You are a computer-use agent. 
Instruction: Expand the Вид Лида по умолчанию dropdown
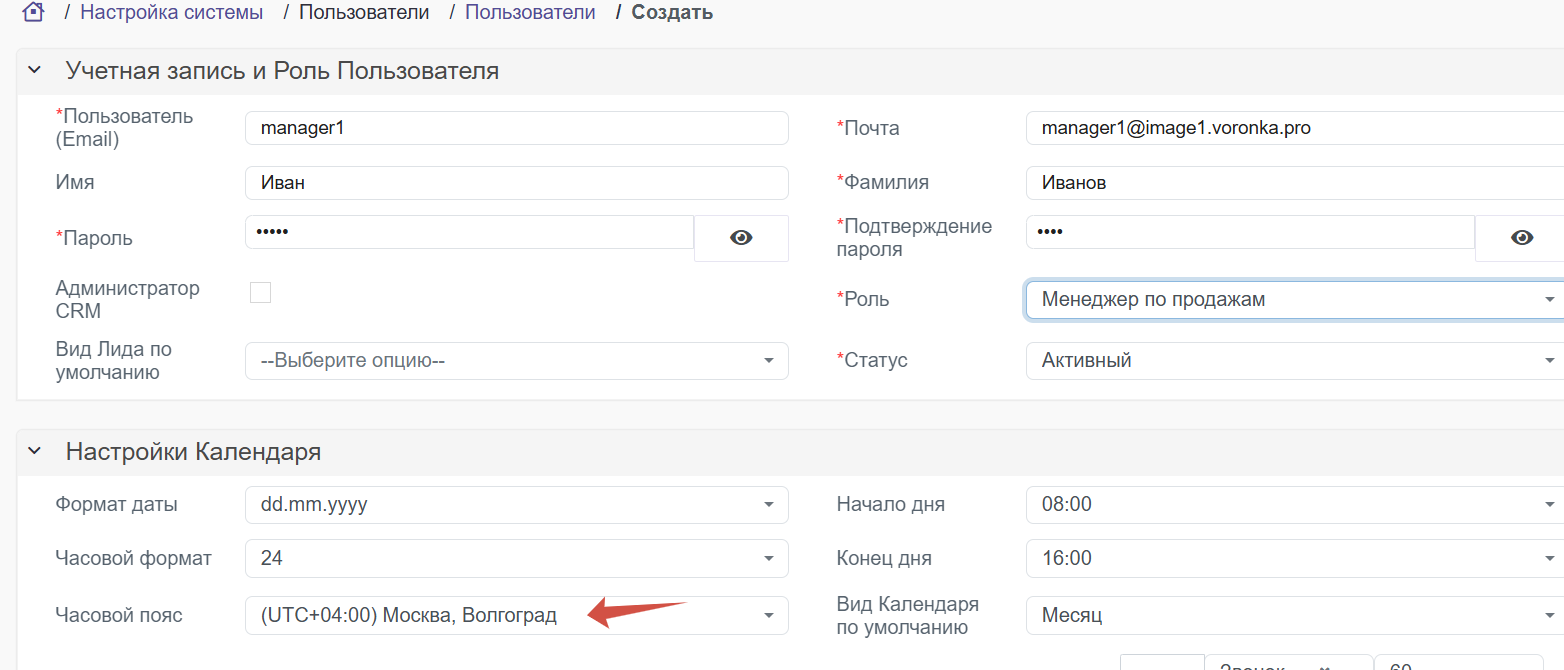tap(516, 361)
